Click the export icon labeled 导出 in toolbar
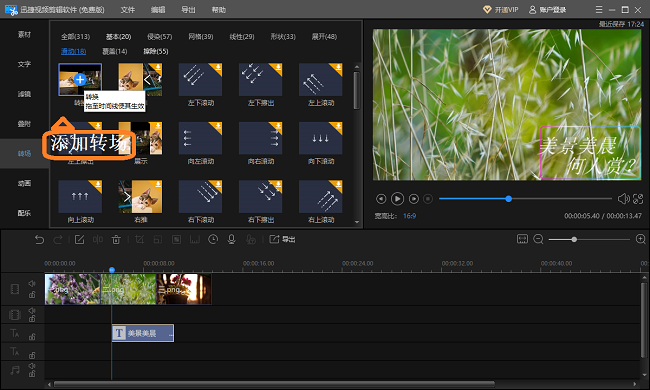 [282, 240]
